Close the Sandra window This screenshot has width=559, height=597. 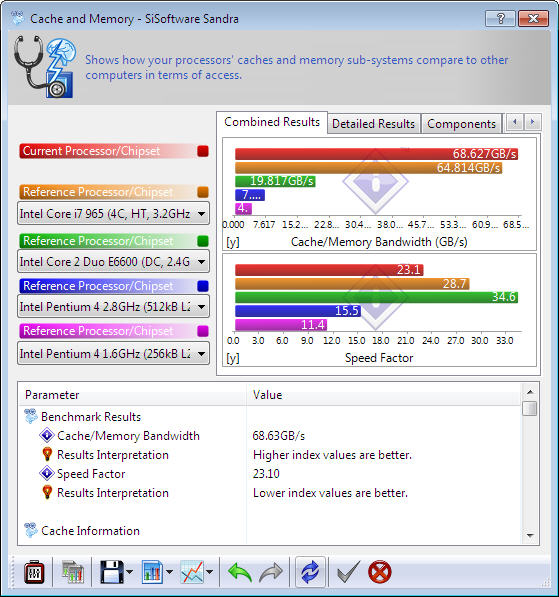533,18
